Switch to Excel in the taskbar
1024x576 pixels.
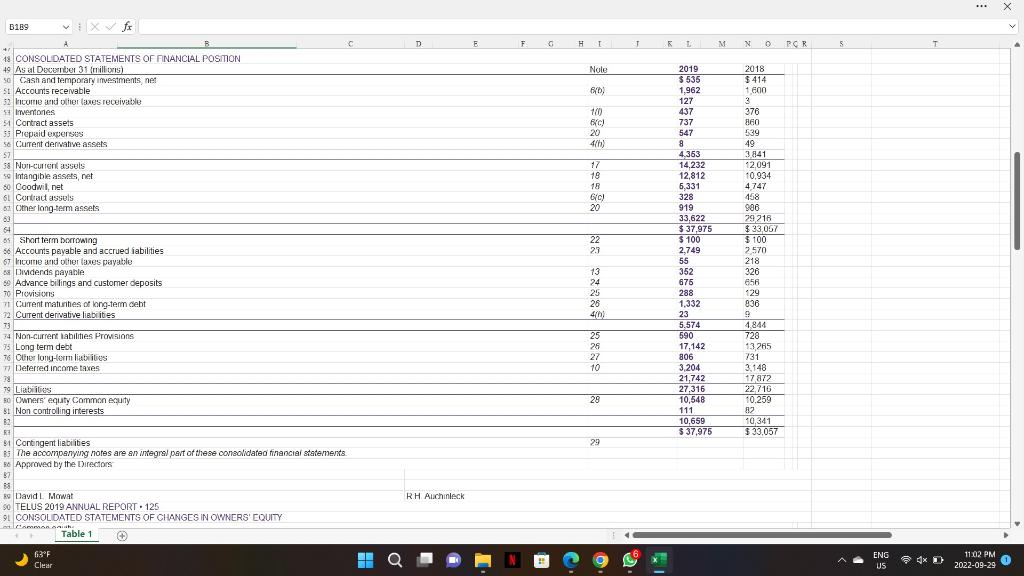click(659, 560)
